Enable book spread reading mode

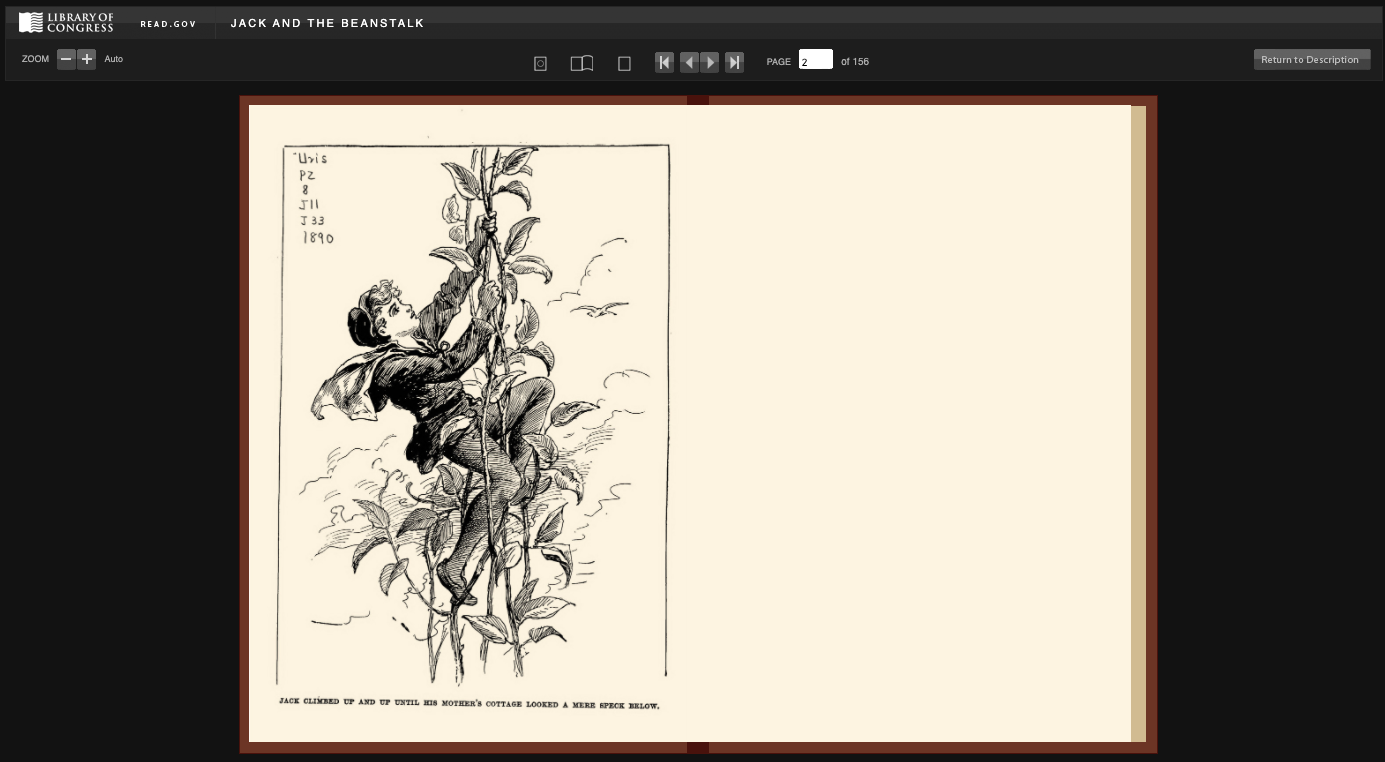tap(582, 62)
